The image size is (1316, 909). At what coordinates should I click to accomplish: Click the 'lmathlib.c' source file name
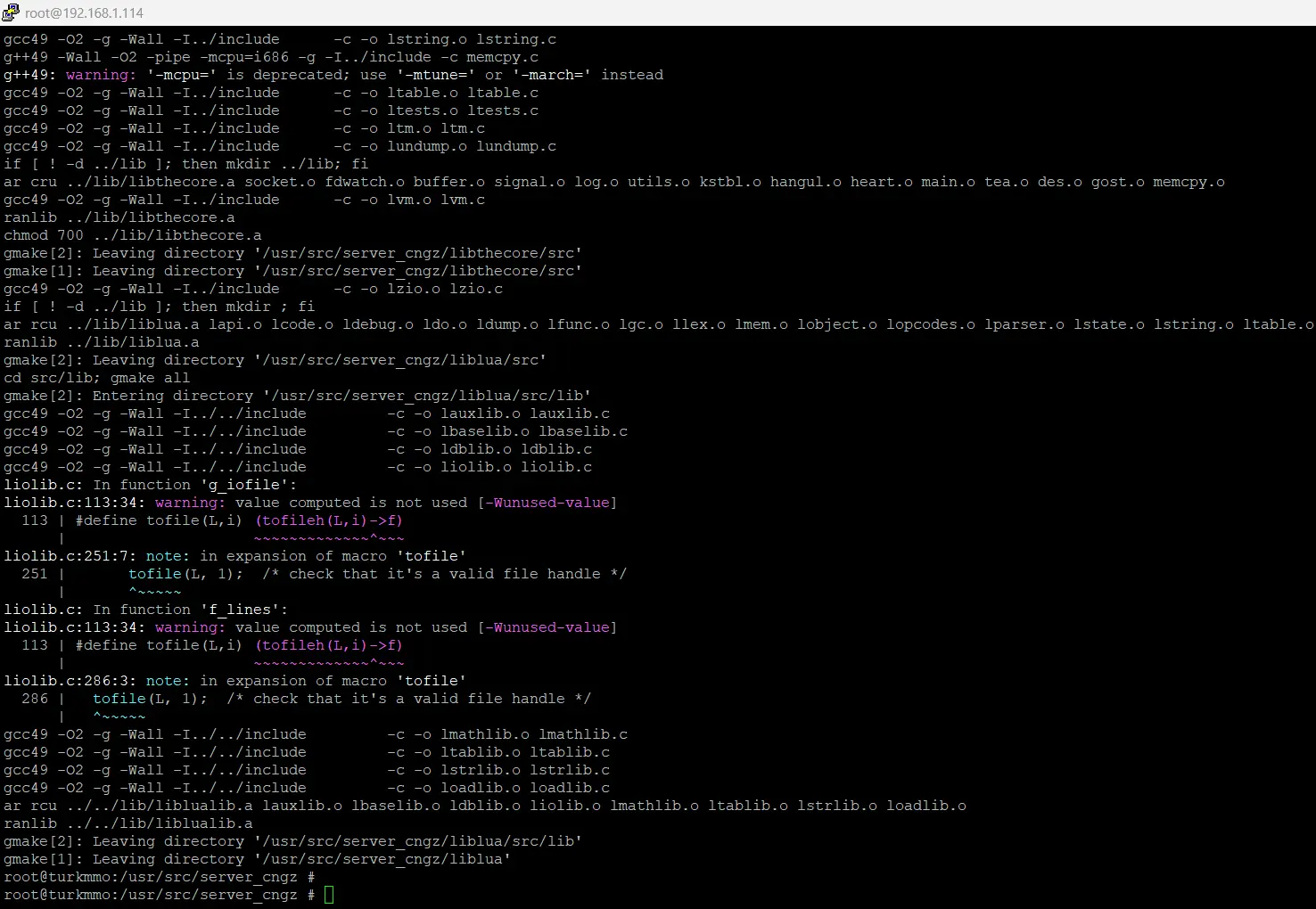pos(582,734)
